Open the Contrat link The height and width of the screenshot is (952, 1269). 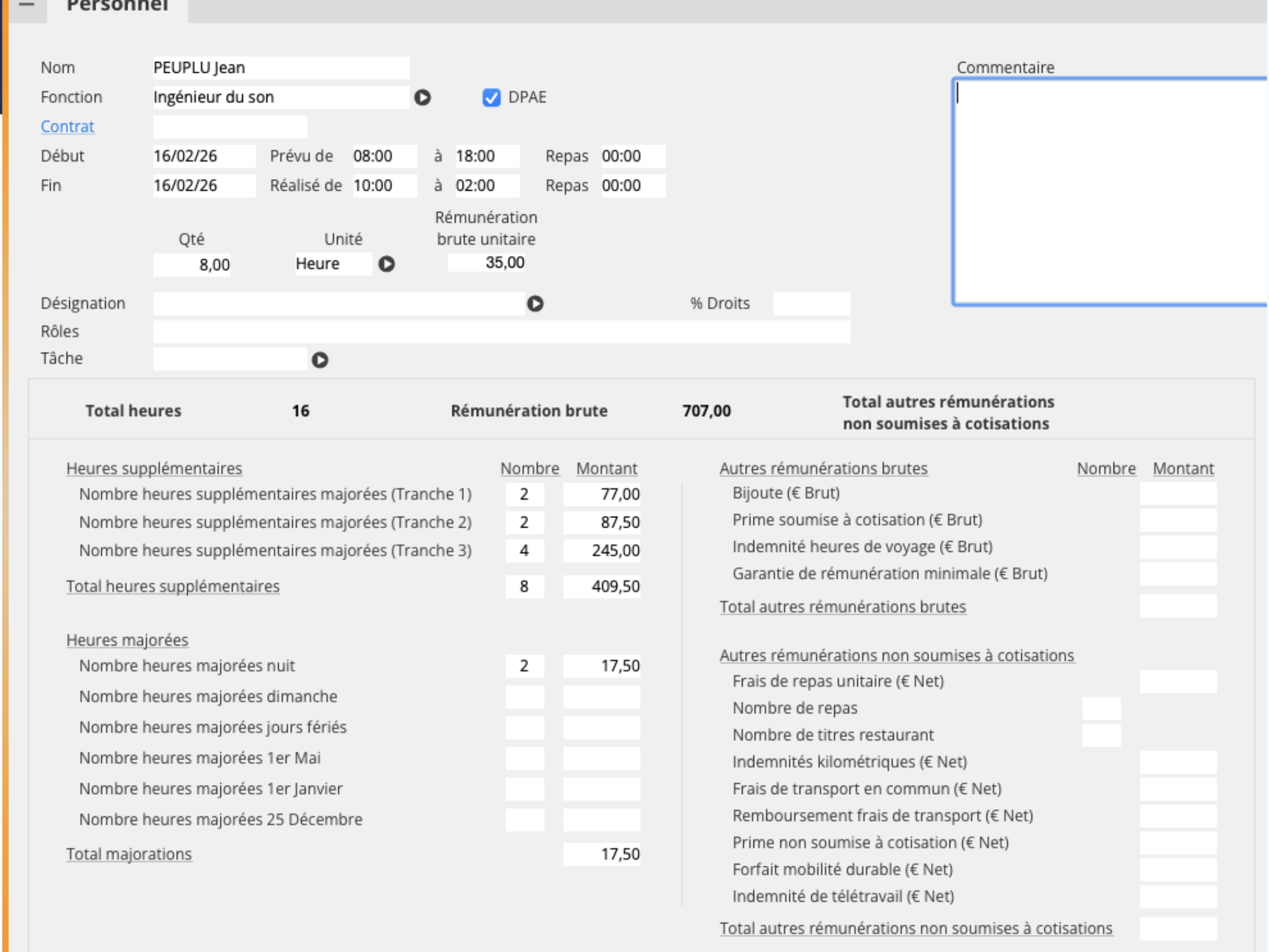[x=67, y=126]
